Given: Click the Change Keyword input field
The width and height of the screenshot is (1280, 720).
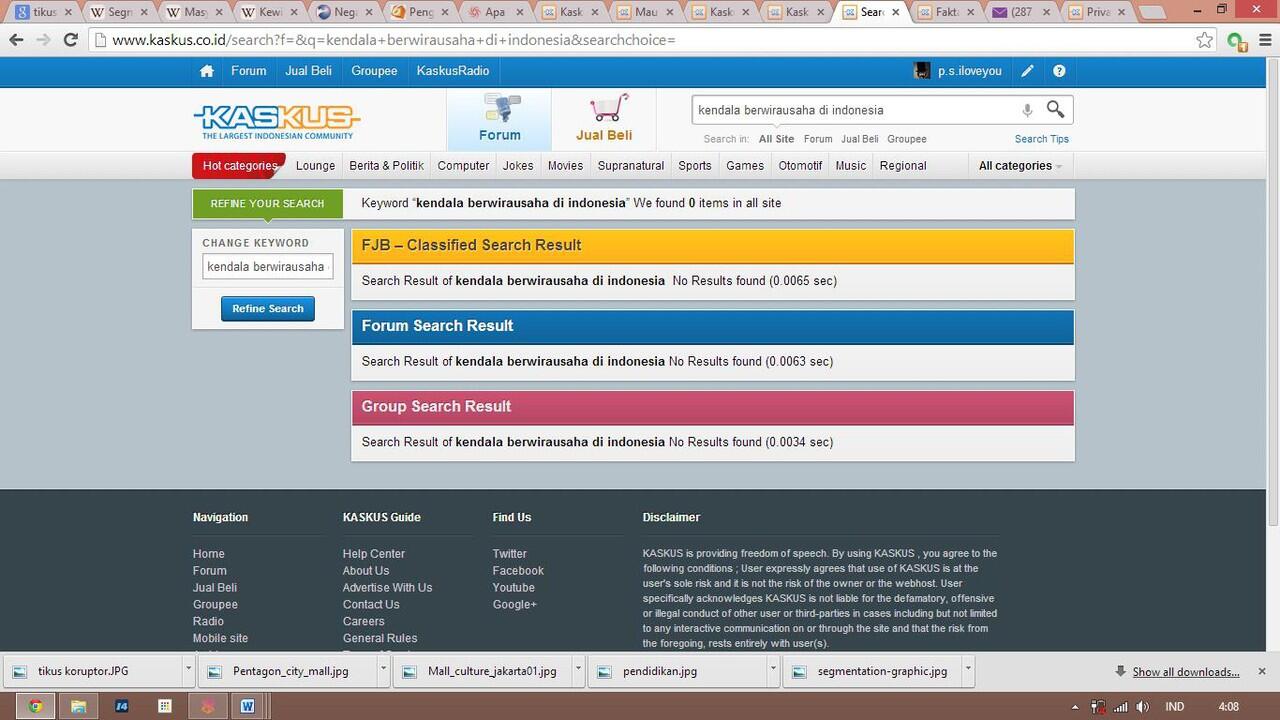Looking at the screenshot, I should tap(268, 267).
